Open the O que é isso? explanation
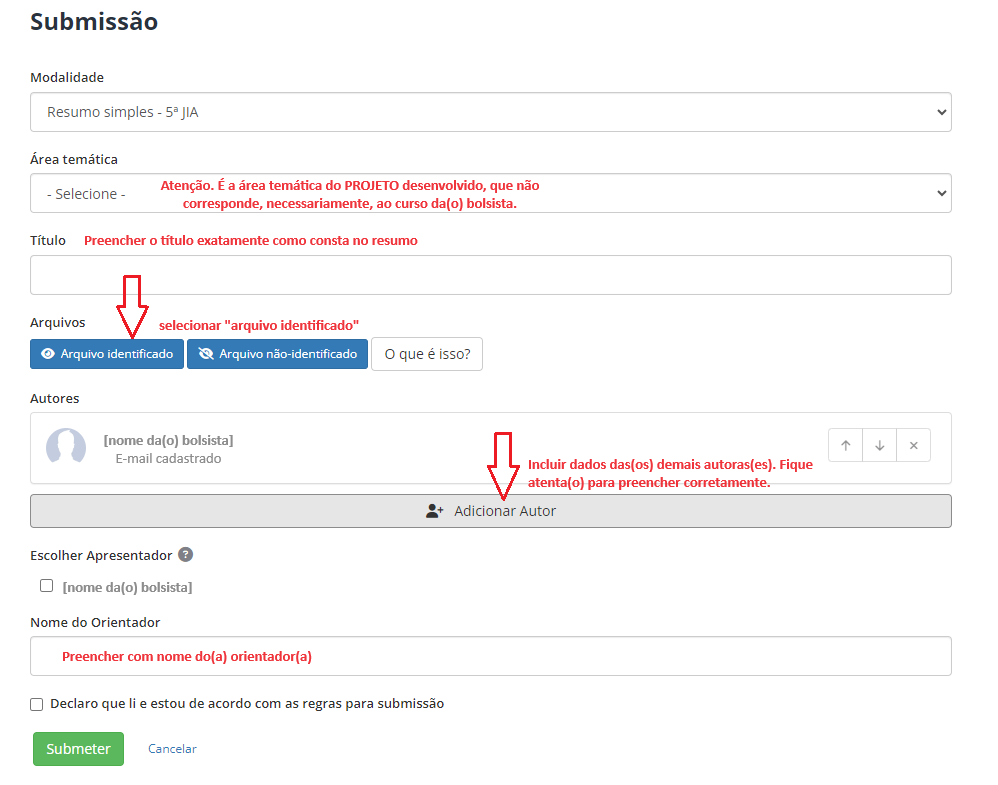This screenshot has width=998, height=785. (x=427, y=354)
